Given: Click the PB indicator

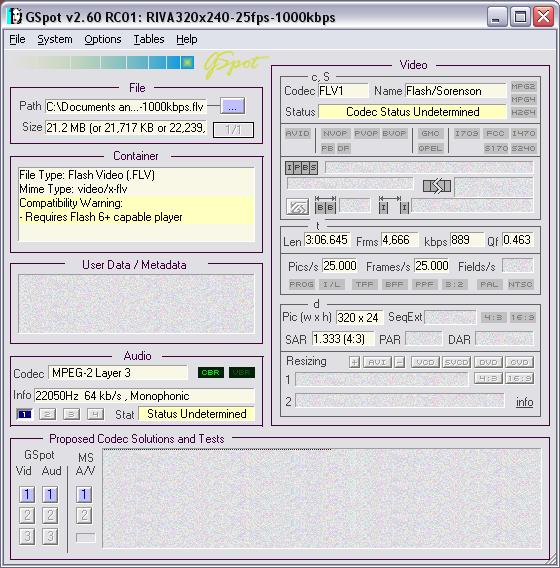Looking at the screenshot, I should coord(327,148).
